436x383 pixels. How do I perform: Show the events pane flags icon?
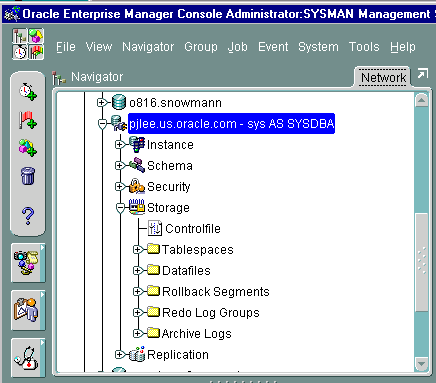[x=36, y=52]
